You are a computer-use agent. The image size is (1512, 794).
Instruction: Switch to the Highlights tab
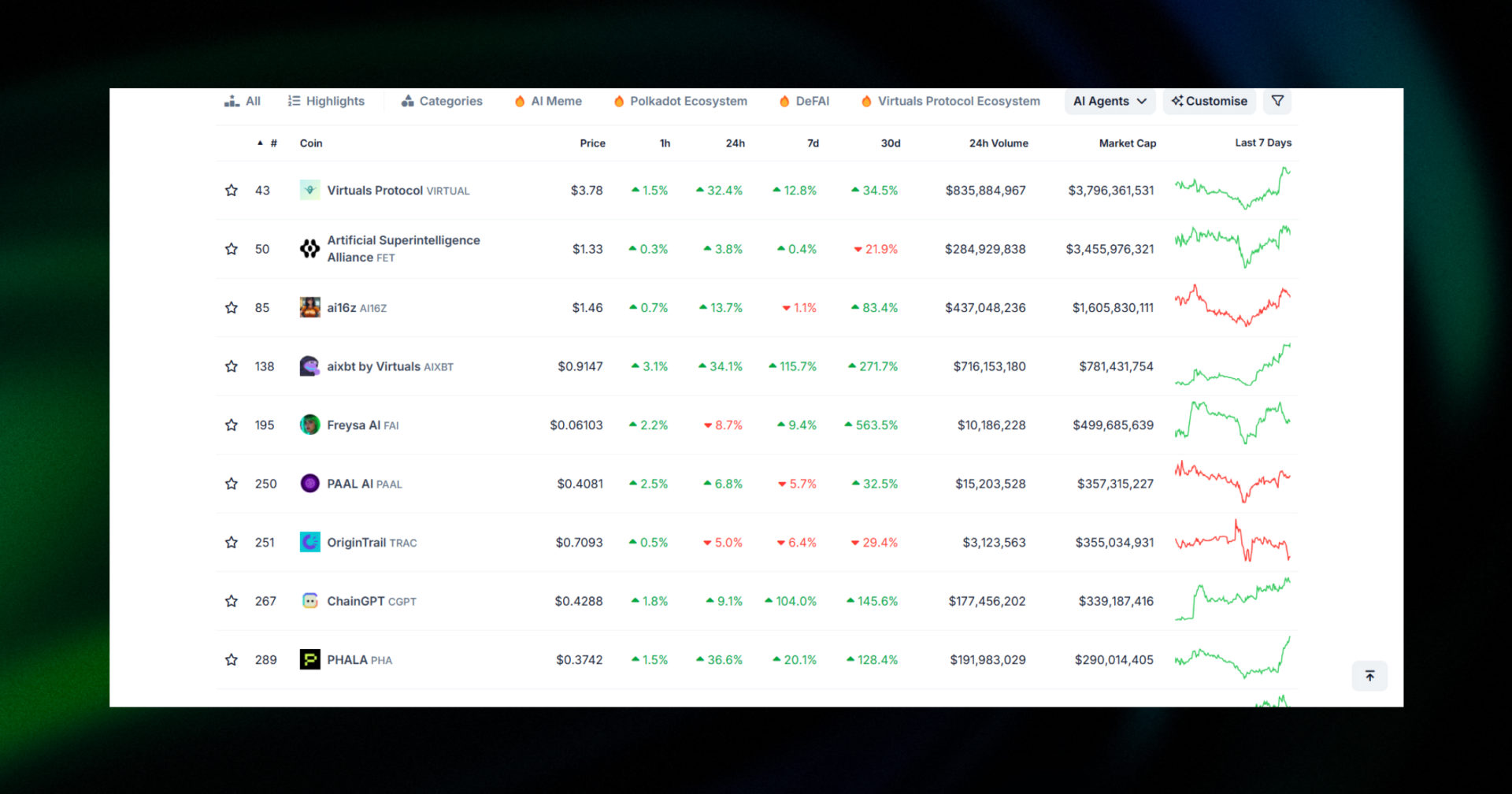tap(325, 101)
